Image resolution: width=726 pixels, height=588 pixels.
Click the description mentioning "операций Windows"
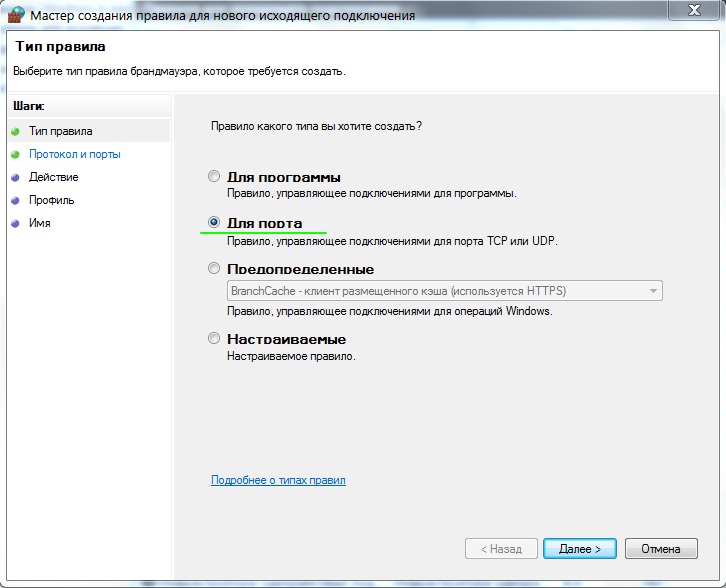click(x=390, y=311)
